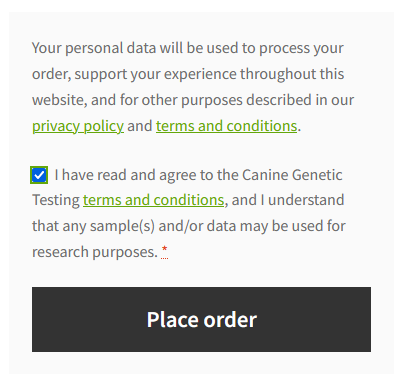Viewport: 402px width, 389px height.
Task: Click the 'Place order' button text
Action: (x=202, y=320)
